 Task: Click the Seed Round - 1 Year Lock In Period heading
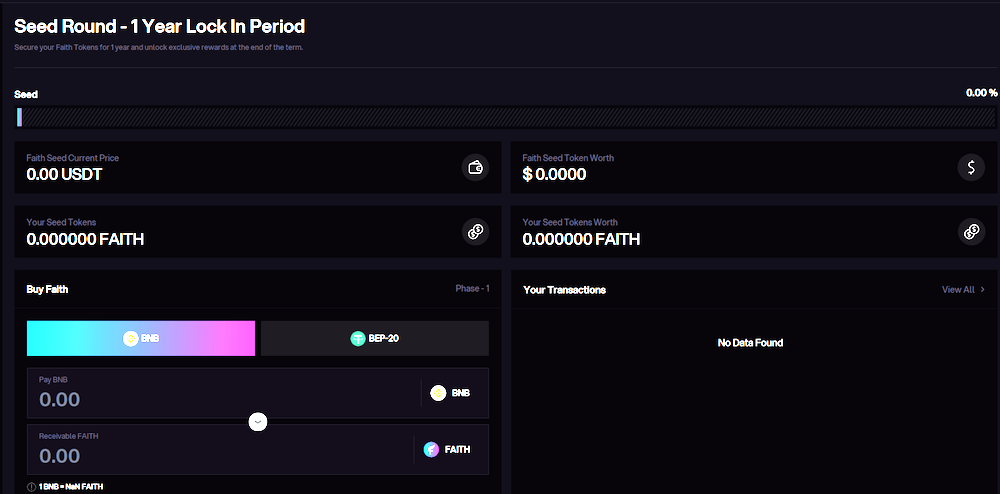pos(159,26)
